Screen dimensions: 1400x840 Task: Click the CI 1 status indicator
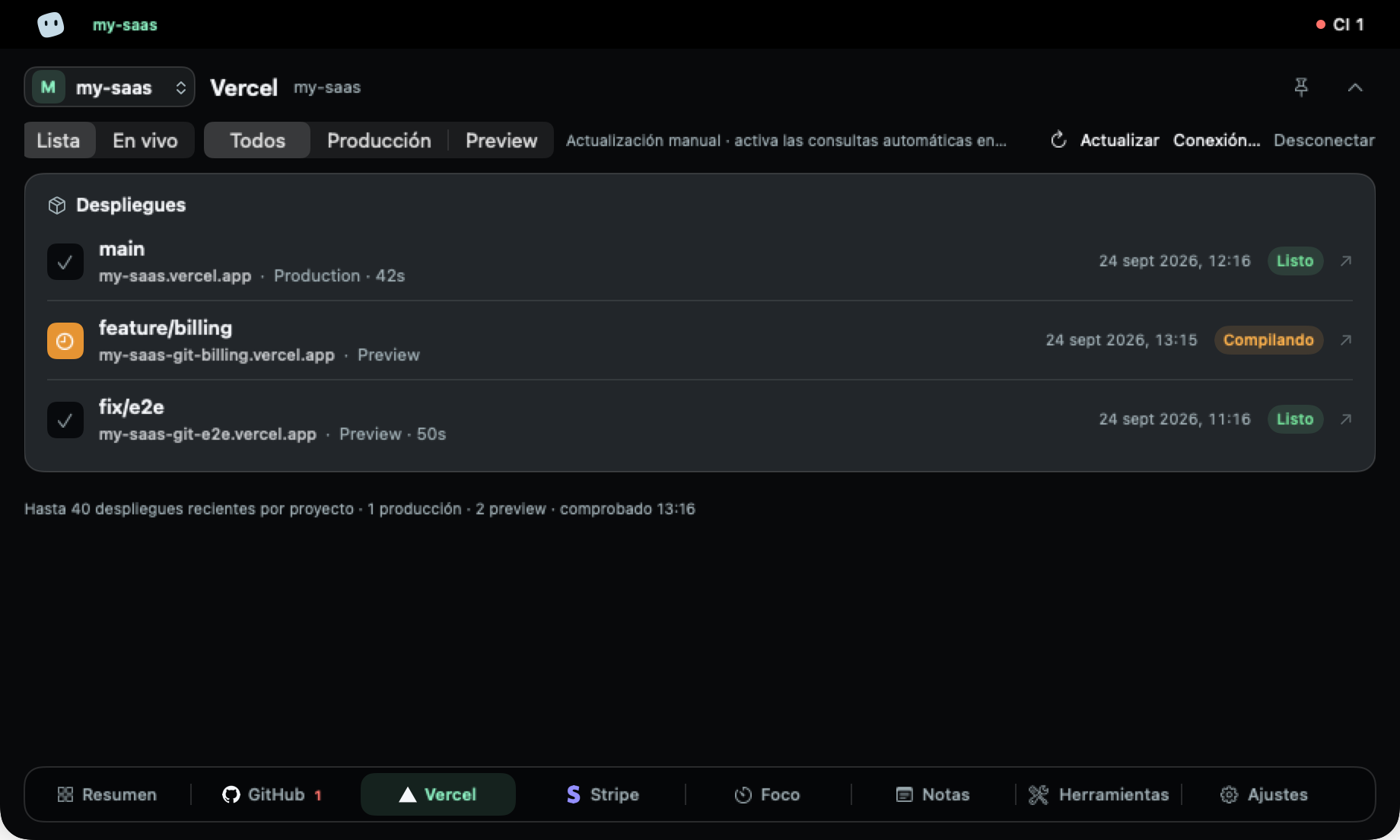click(1340, 24)
